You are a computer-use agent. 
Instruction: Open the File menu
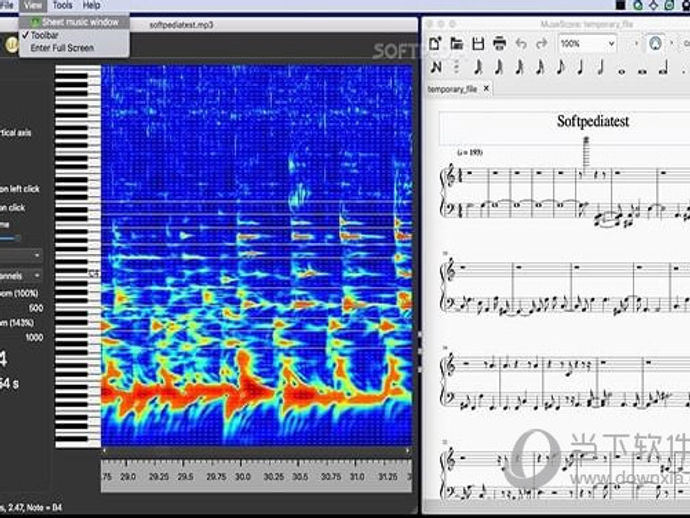click(x=7, y=5)
